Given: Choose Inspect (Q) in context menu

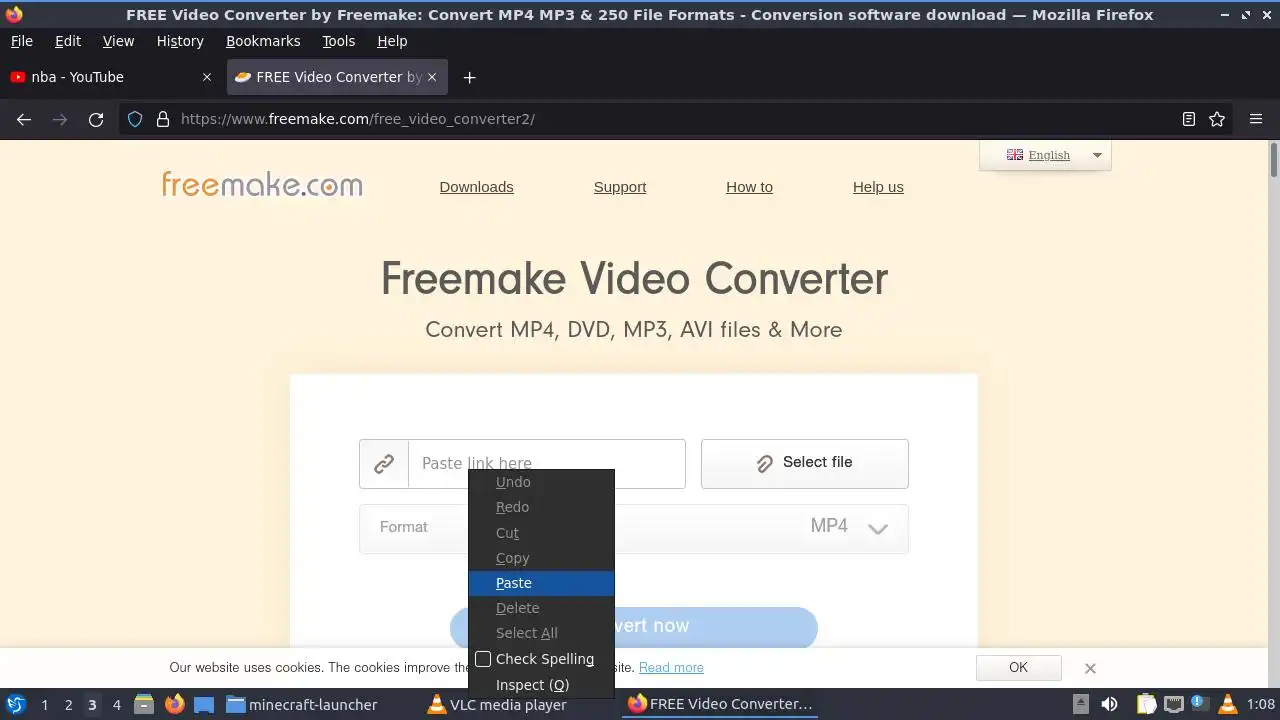Looking at the screenshot, I should pos(541,685).
